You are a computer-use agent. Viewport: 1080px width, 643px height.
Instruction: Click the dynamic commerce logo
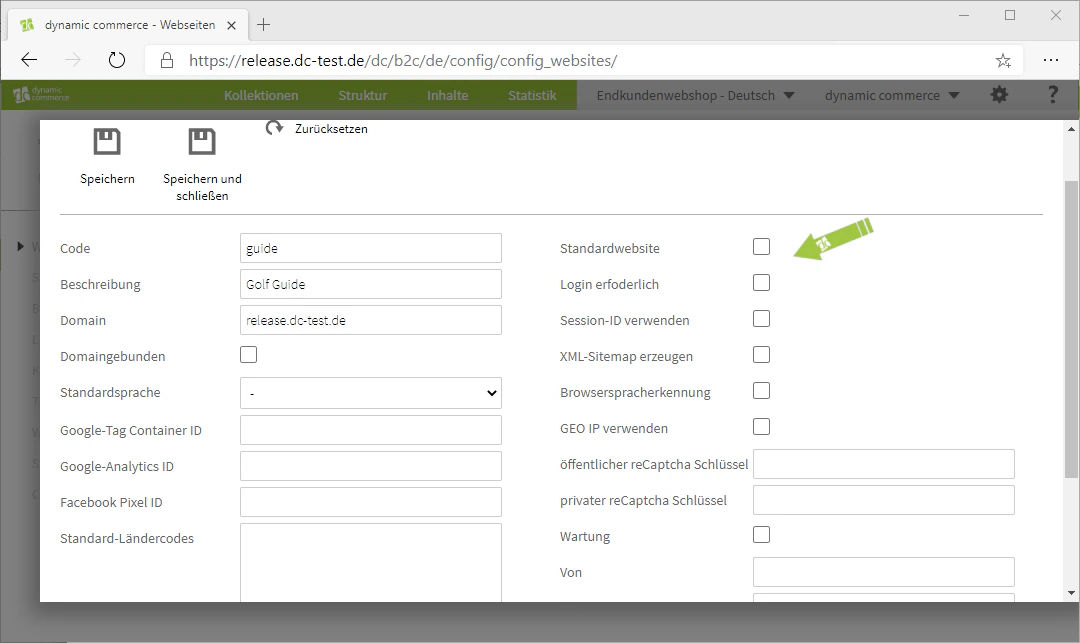tap(41, 94)
